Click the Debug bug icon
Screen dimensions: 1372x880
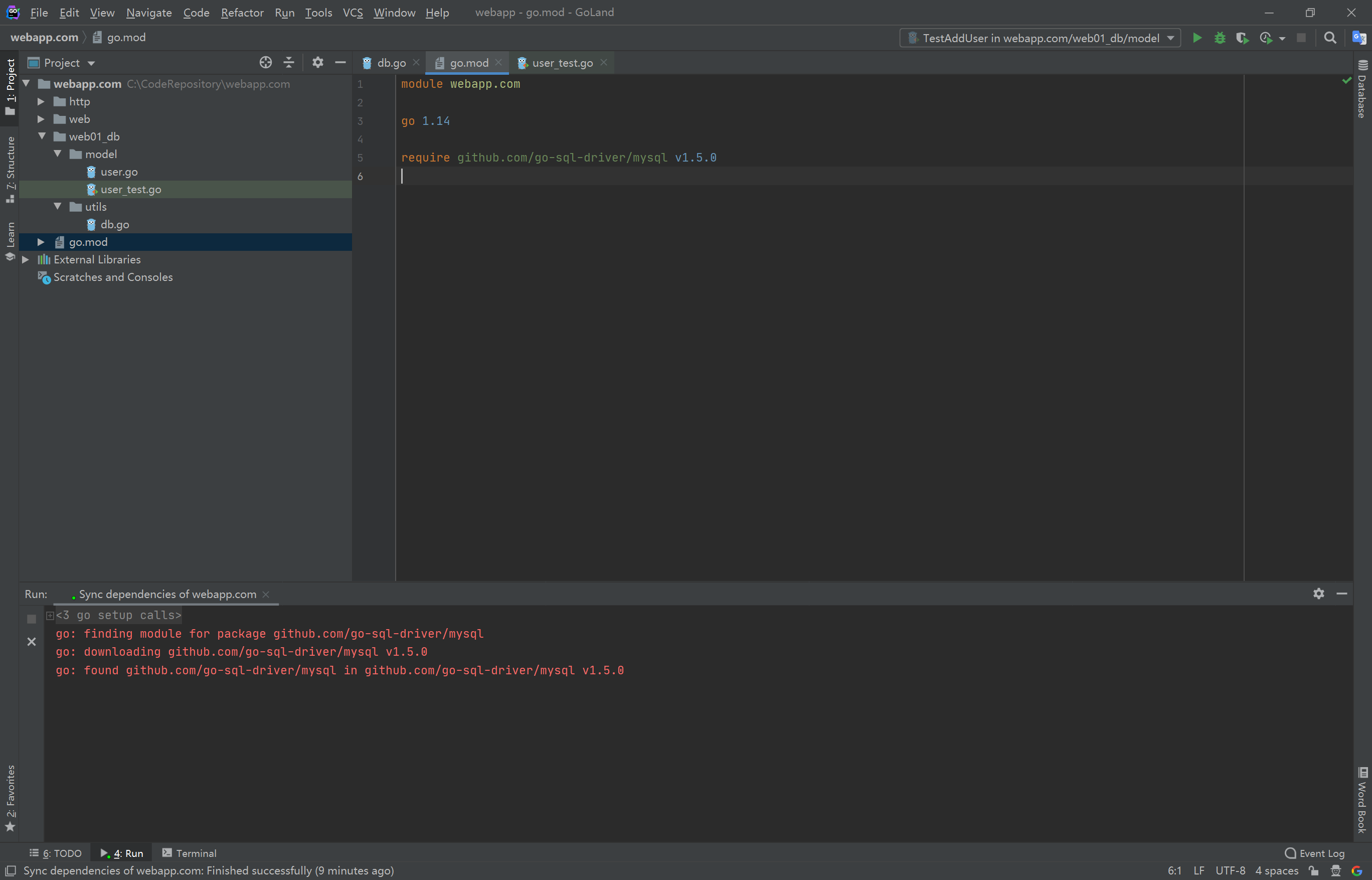[1220, 38]
